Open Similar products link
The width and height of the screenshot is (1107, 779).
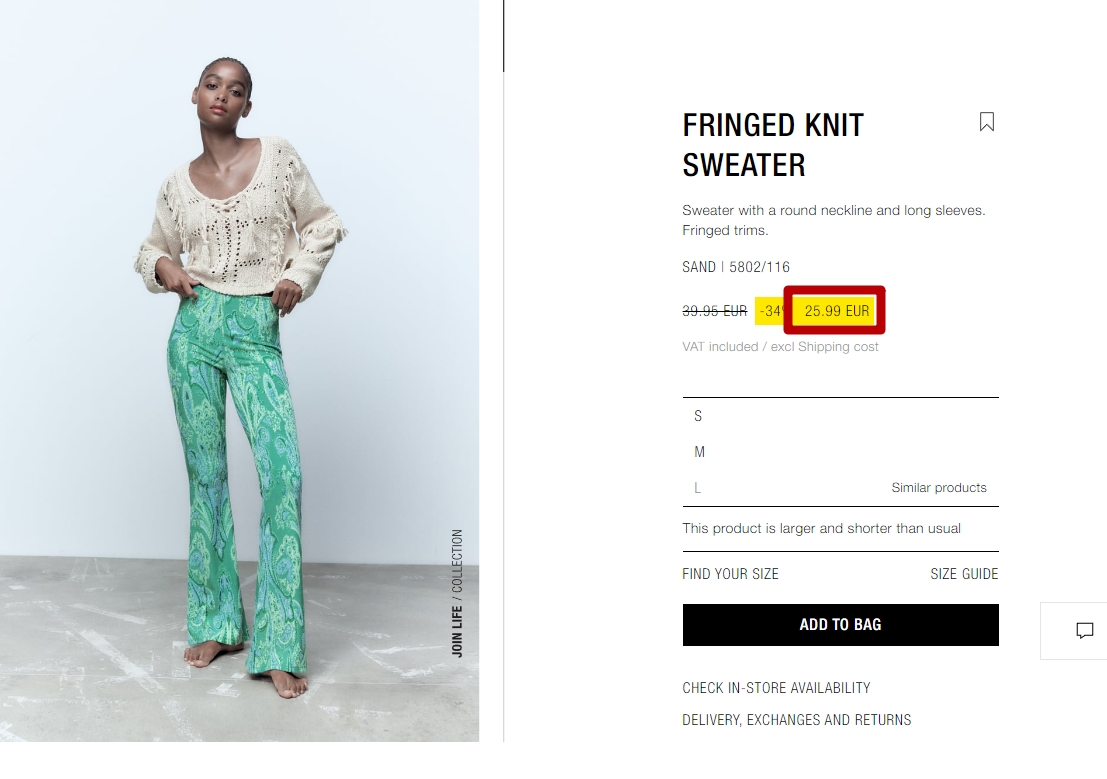pyautogui.click(x=938, y=488)
